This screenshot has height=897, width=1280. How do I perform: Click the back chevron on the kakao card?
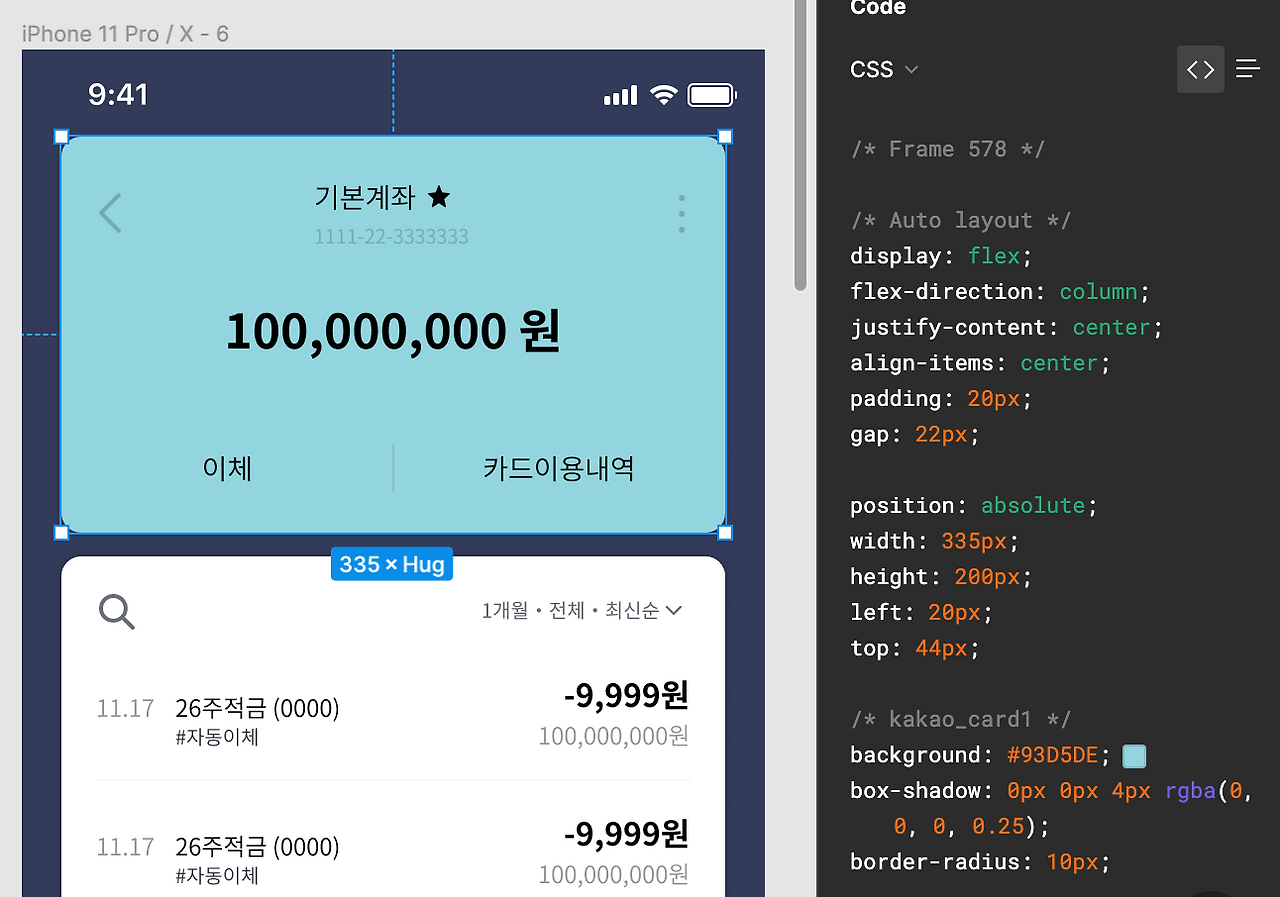110,213
